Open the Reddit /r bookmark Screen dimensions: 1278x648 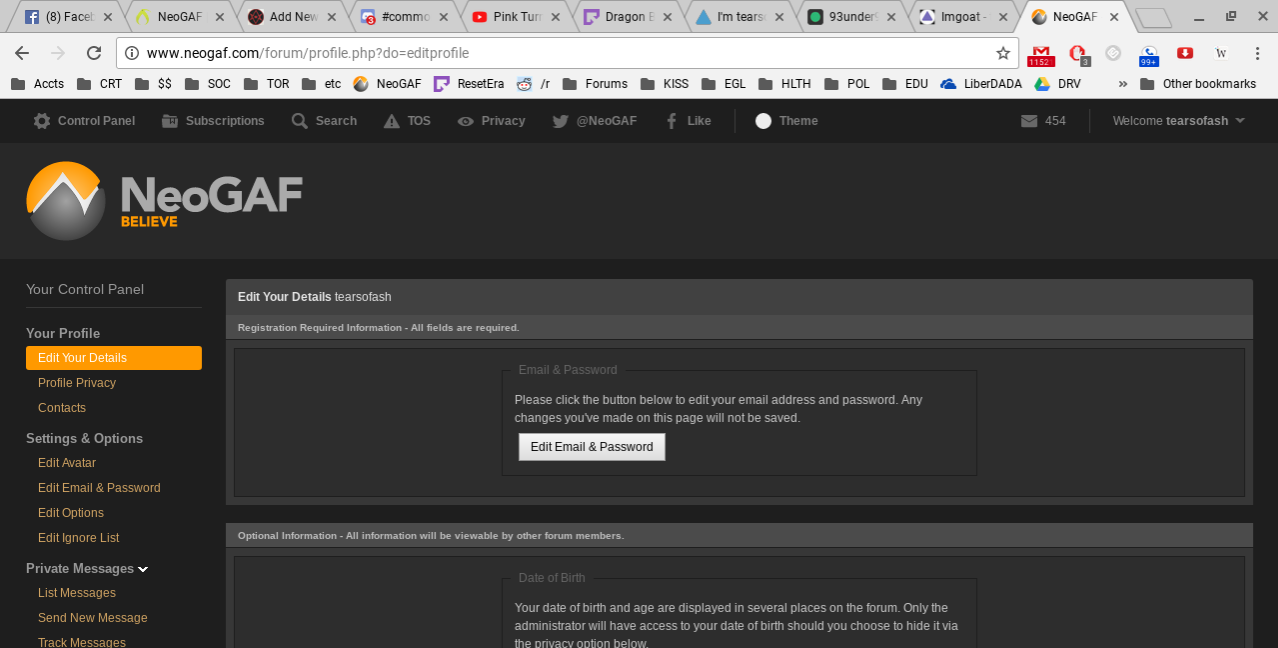[x=534, y=84]
